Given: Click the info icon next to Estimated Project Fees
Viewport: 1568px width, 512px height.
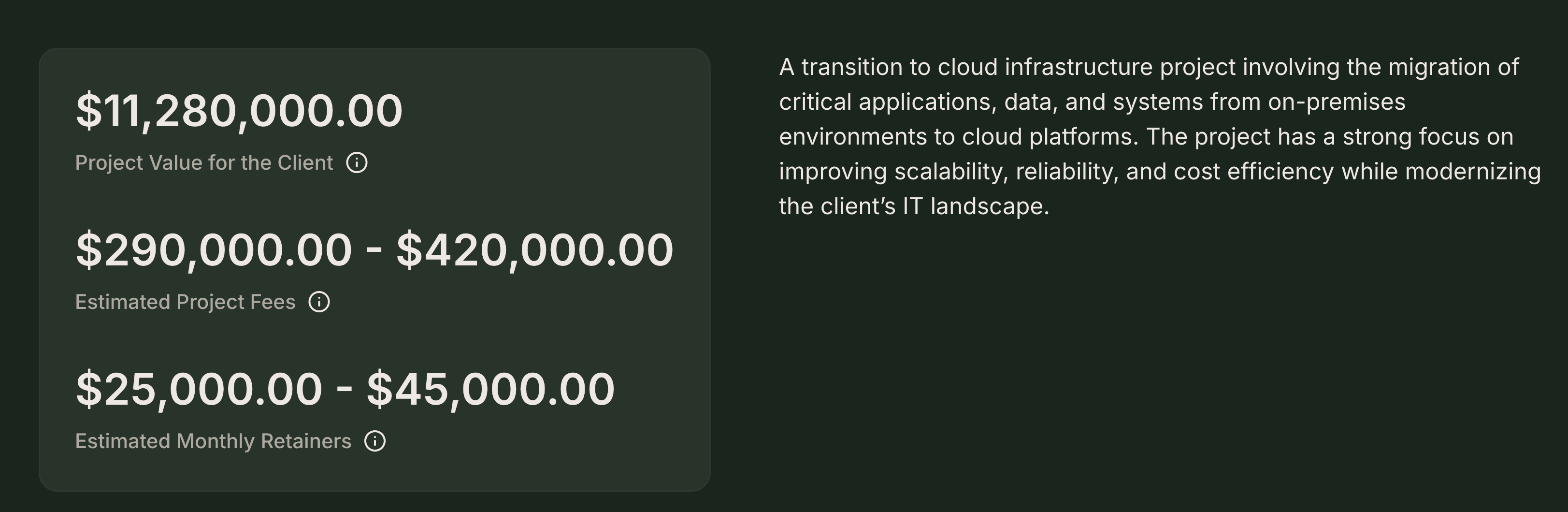Looking at the screenshot, I should point(319,301).
